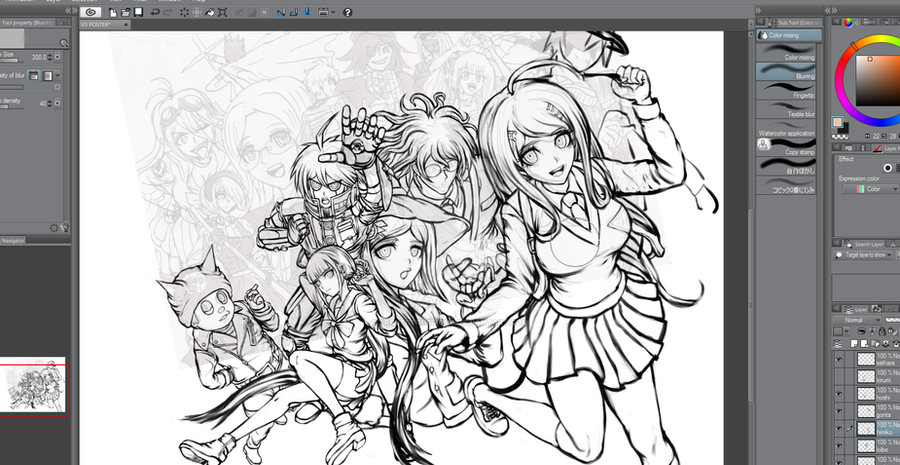This screenshot has height=465, width=900.
Task: Select the Color mixing sub tool brush
Action: [x=786, y=52]
